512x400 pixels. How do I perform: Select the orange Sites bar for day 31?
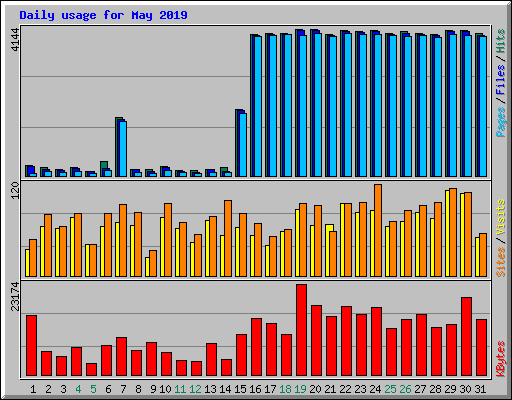[483, 255]
